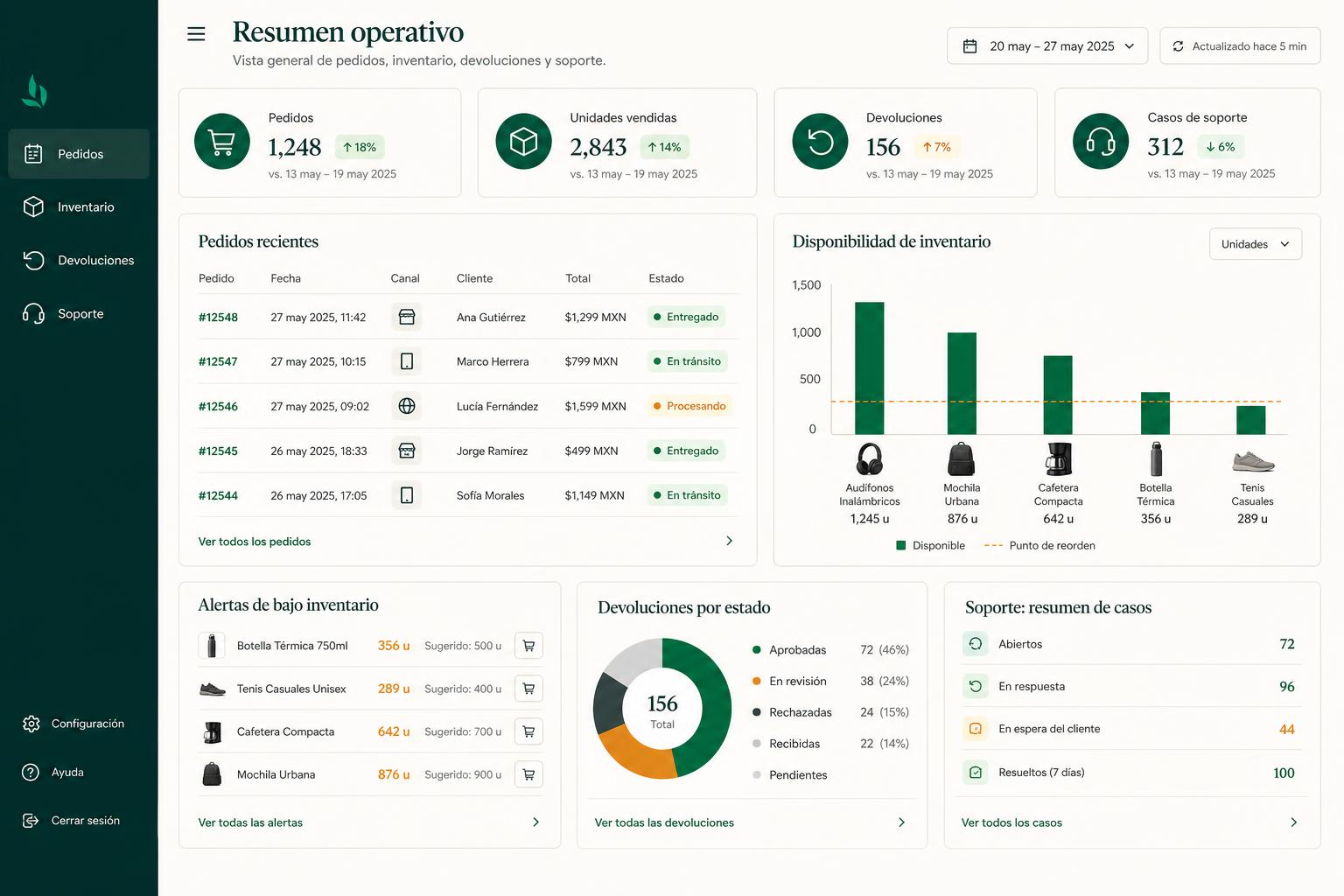
Task: Open order #12545 link
Action: 218,451
